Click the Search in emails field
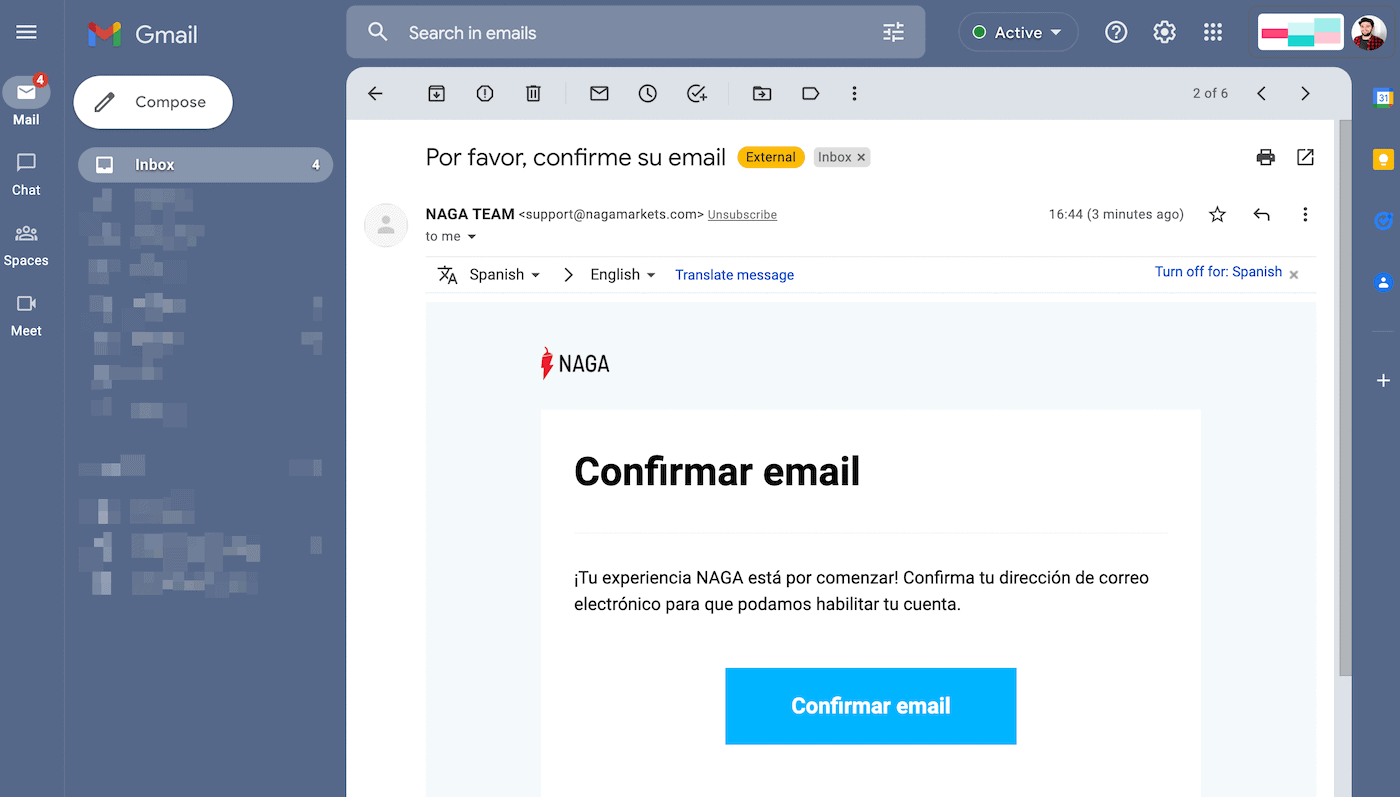 pos(636,33)
